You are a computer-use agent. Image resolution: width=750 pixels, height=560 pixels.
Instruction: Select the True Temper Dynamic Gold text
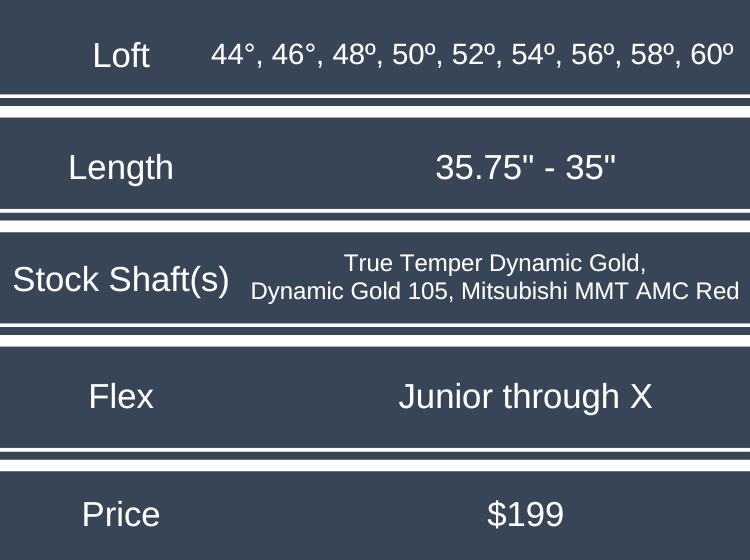[495, 263]
